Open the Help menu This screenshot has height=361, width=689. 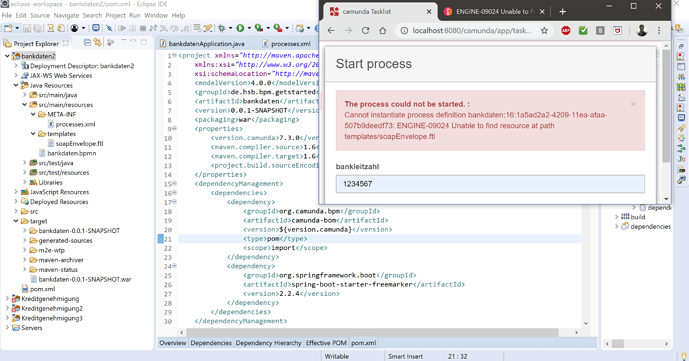178,15
